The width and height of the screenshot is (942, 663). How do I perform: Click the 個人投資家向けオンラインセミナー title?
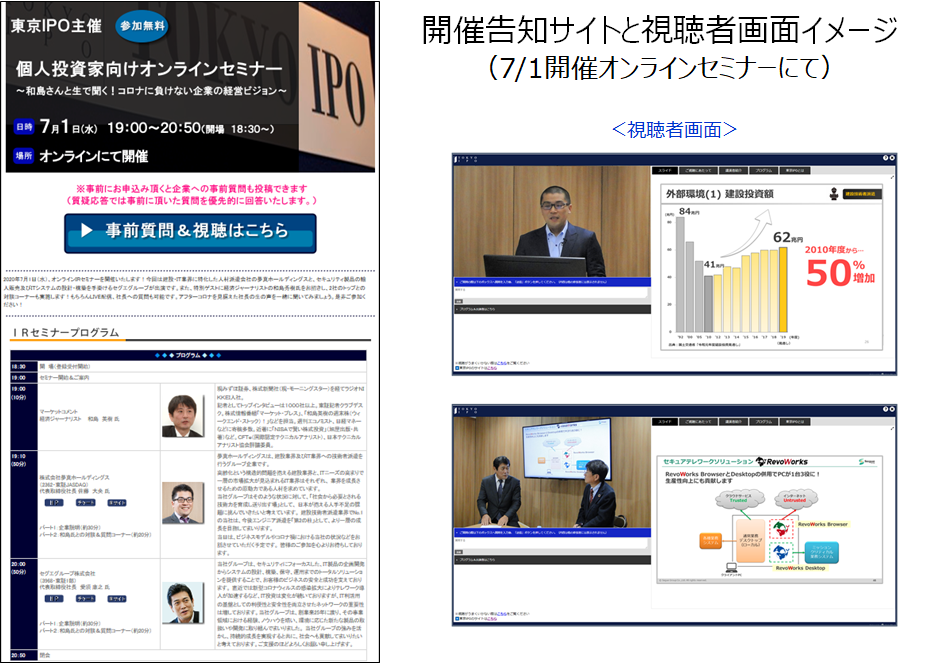pyautogui.click(x=149, y=69)
